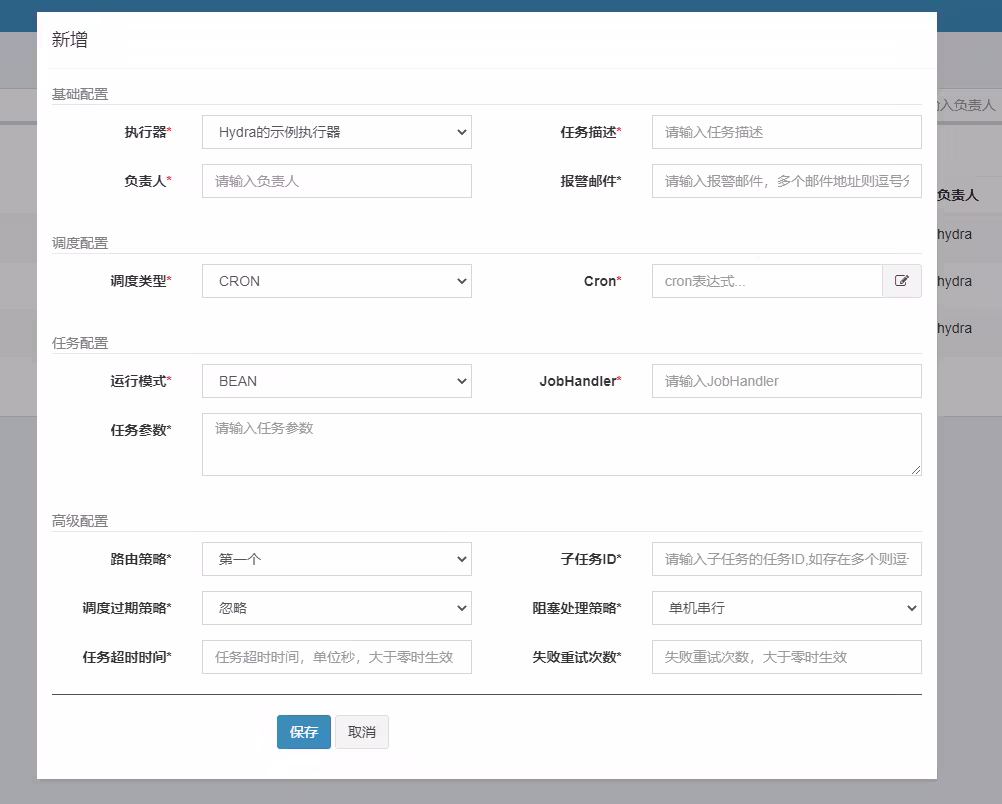
Task: Click the Cron expression input field
Action: pyautogui.click(x=766, y=281)
